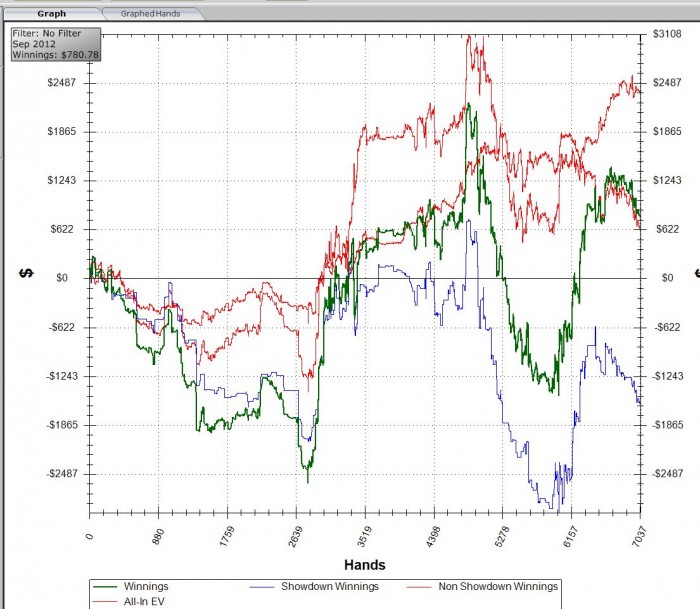Click the Sep 2012 text in filter box
Viewport: 700px width, 609px height.
click(34, 44)
